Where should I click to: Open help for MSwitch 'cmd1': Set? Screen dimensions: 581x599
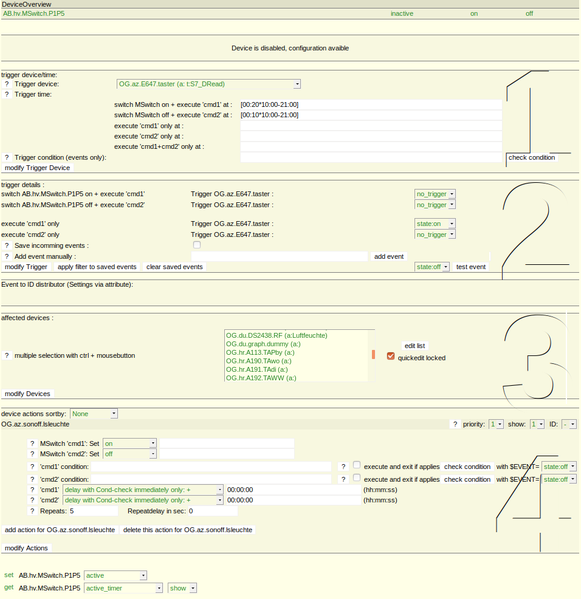click(32, 444)
